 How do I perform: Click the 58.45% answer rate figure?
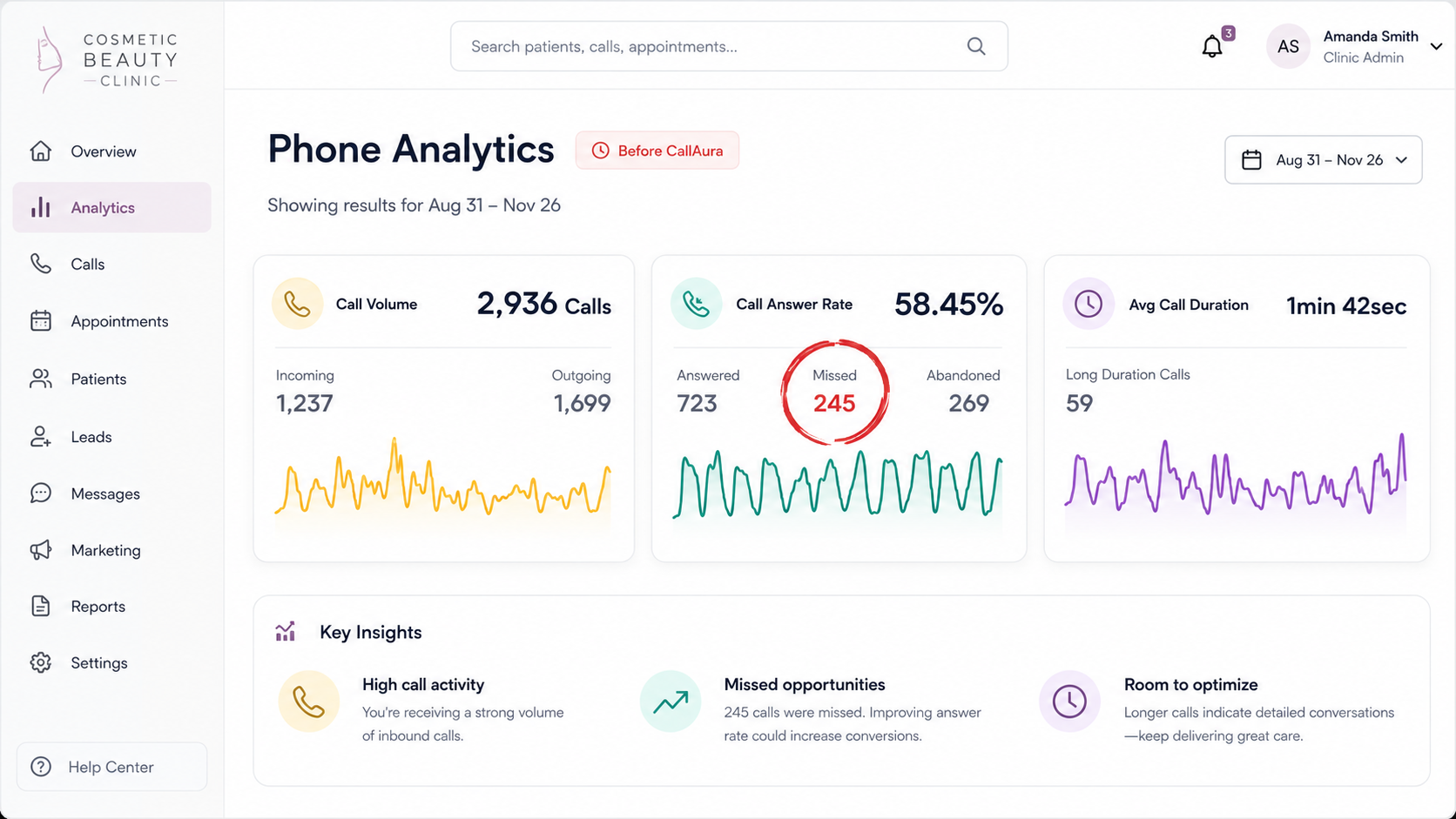949,305
